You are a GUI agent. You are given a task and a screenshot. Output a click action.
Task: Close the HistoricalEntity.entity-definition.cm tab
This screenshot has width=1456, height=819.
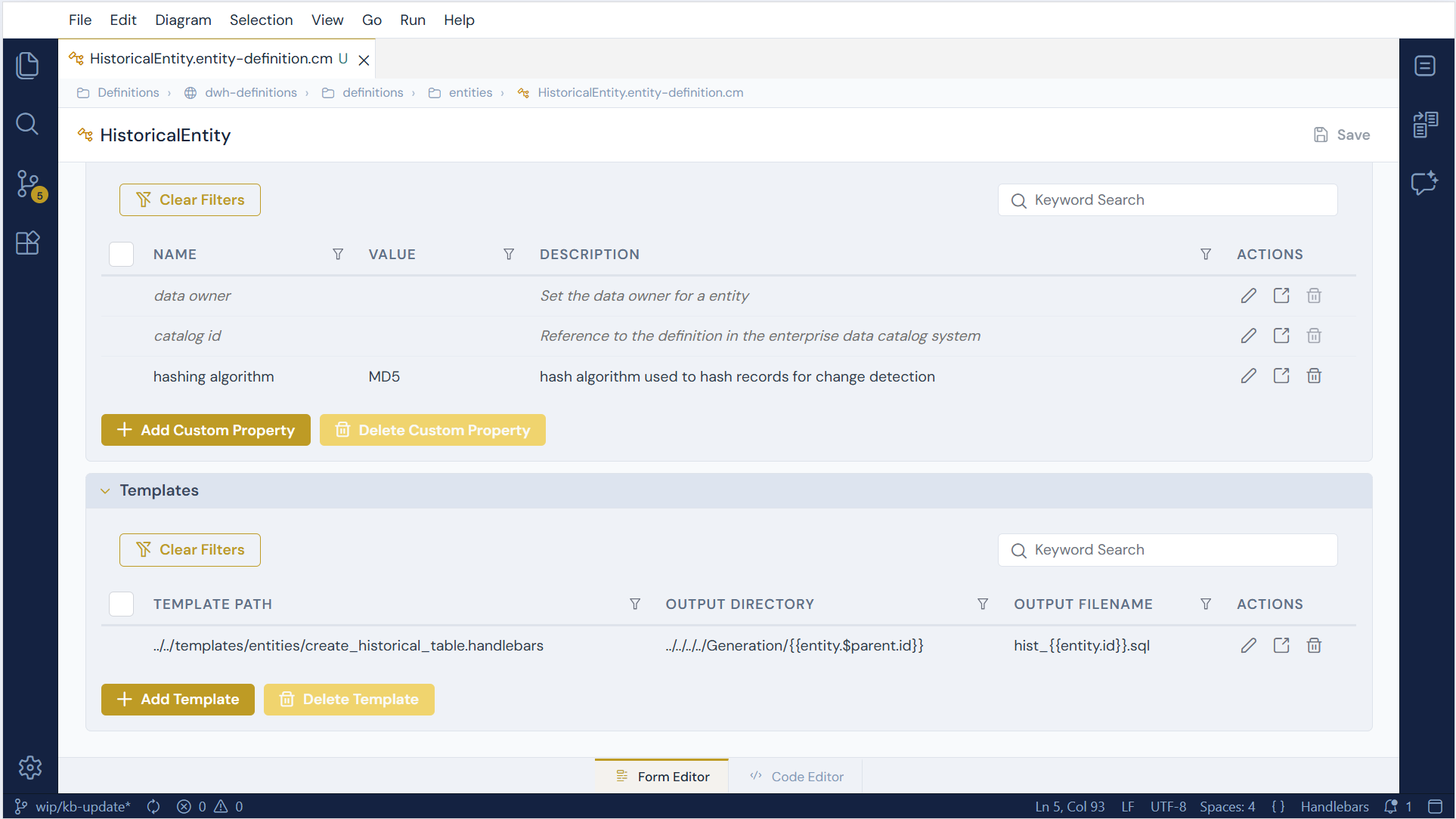pyautogui.click(x=364, y=60)
